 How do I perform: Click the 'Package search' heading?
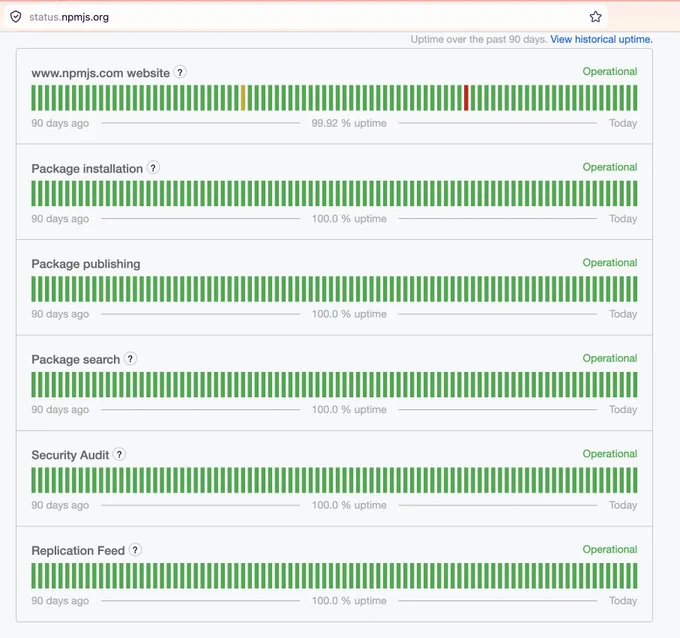click(75, 360)
